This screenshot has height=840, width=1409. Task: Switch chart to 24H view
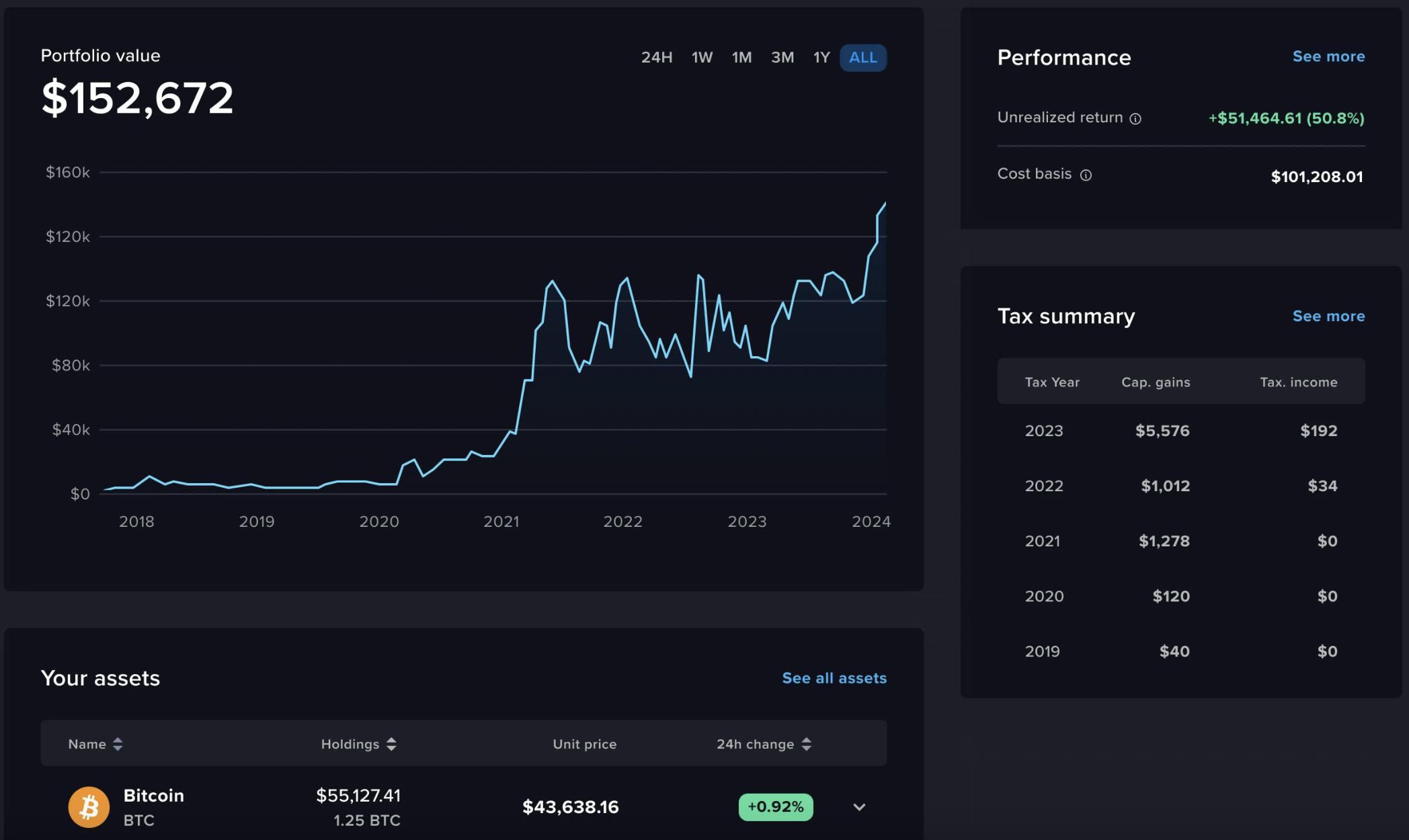tap(657, 58)
